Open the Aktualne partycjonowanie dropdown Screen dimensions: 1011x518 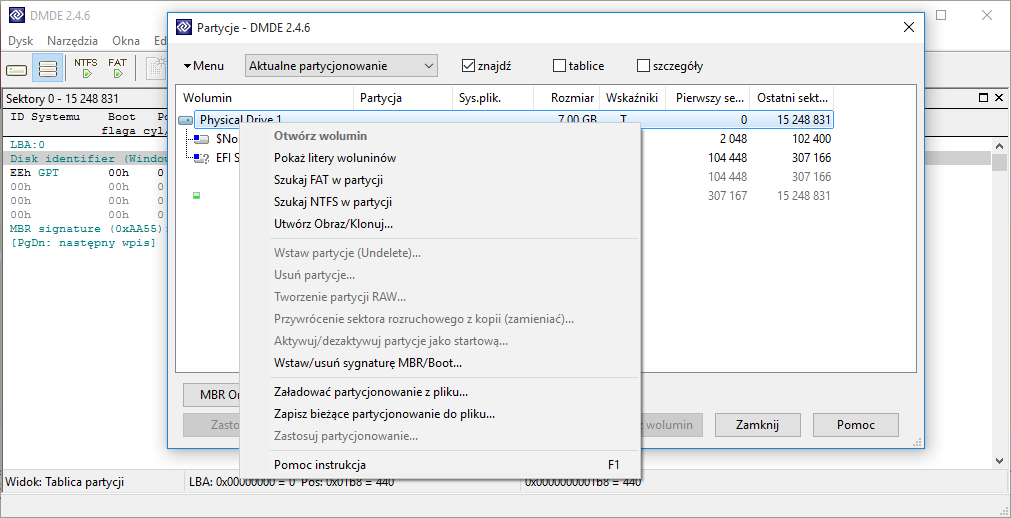coord(341,66)
